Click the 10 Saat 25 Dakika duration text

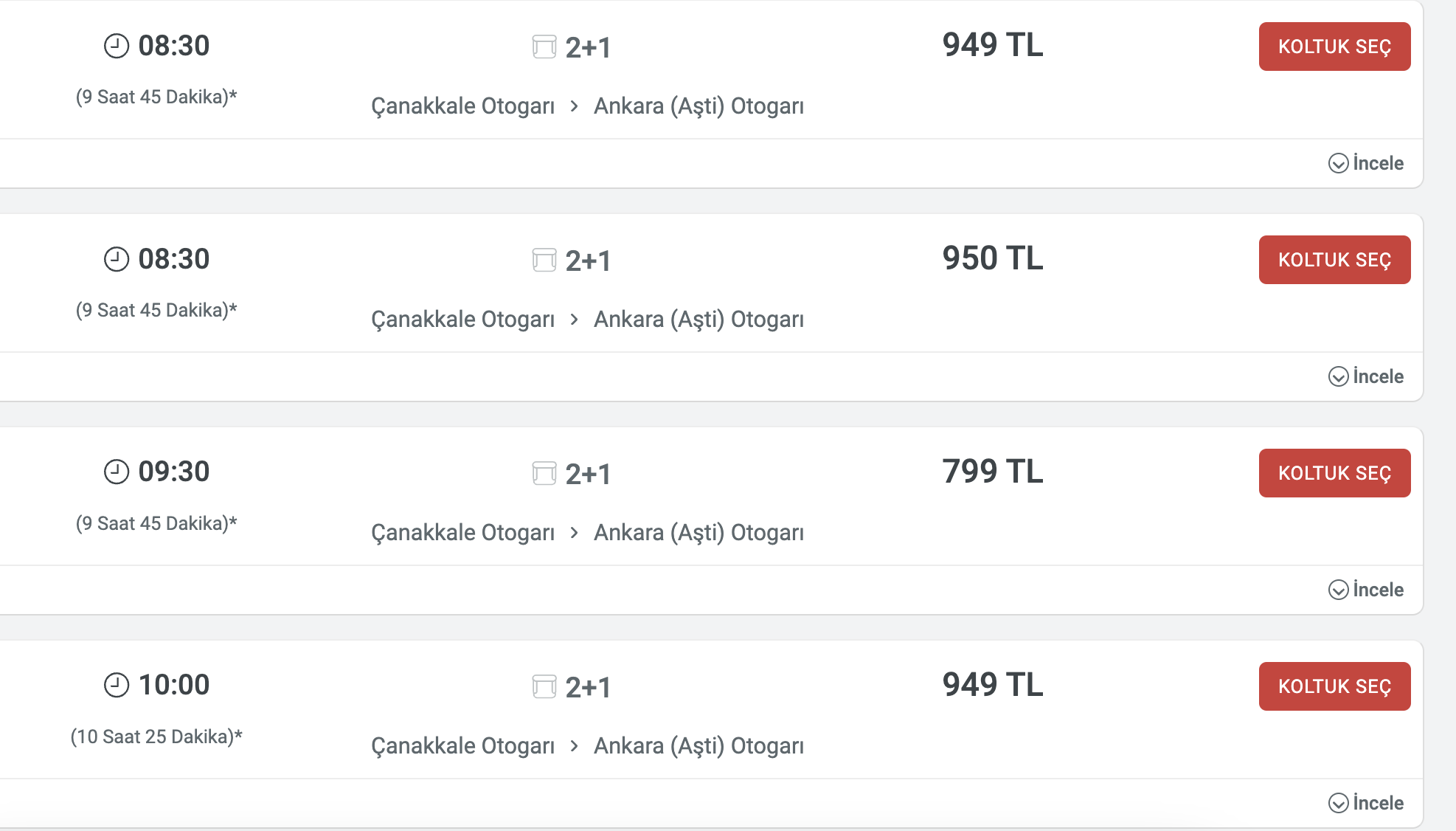(x=156, y=737)
